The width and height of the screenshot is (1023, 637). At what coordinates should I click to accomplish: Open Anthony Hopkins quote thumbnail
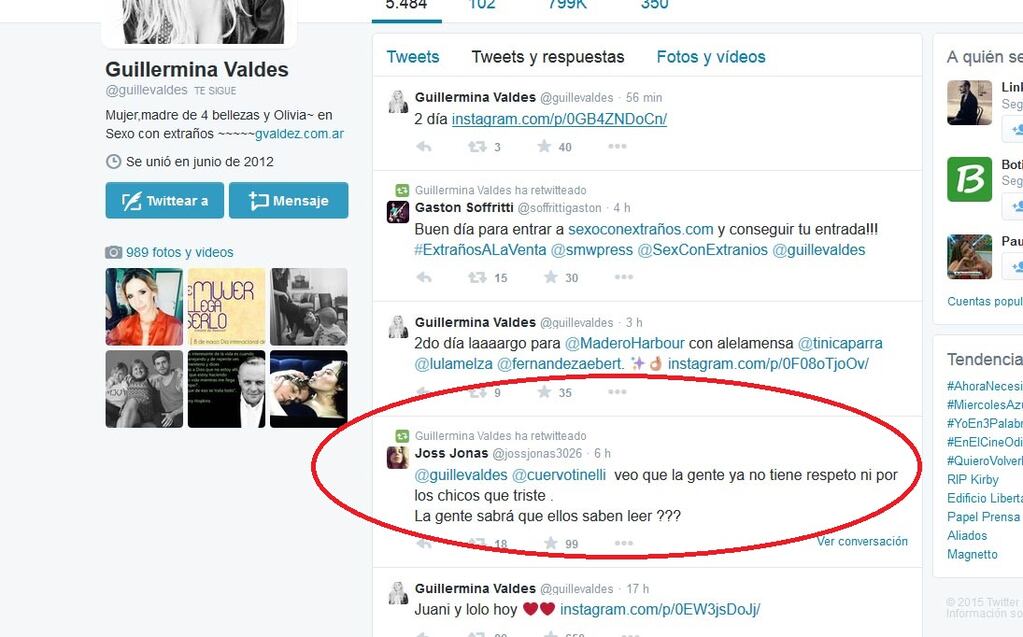(226, 389)
